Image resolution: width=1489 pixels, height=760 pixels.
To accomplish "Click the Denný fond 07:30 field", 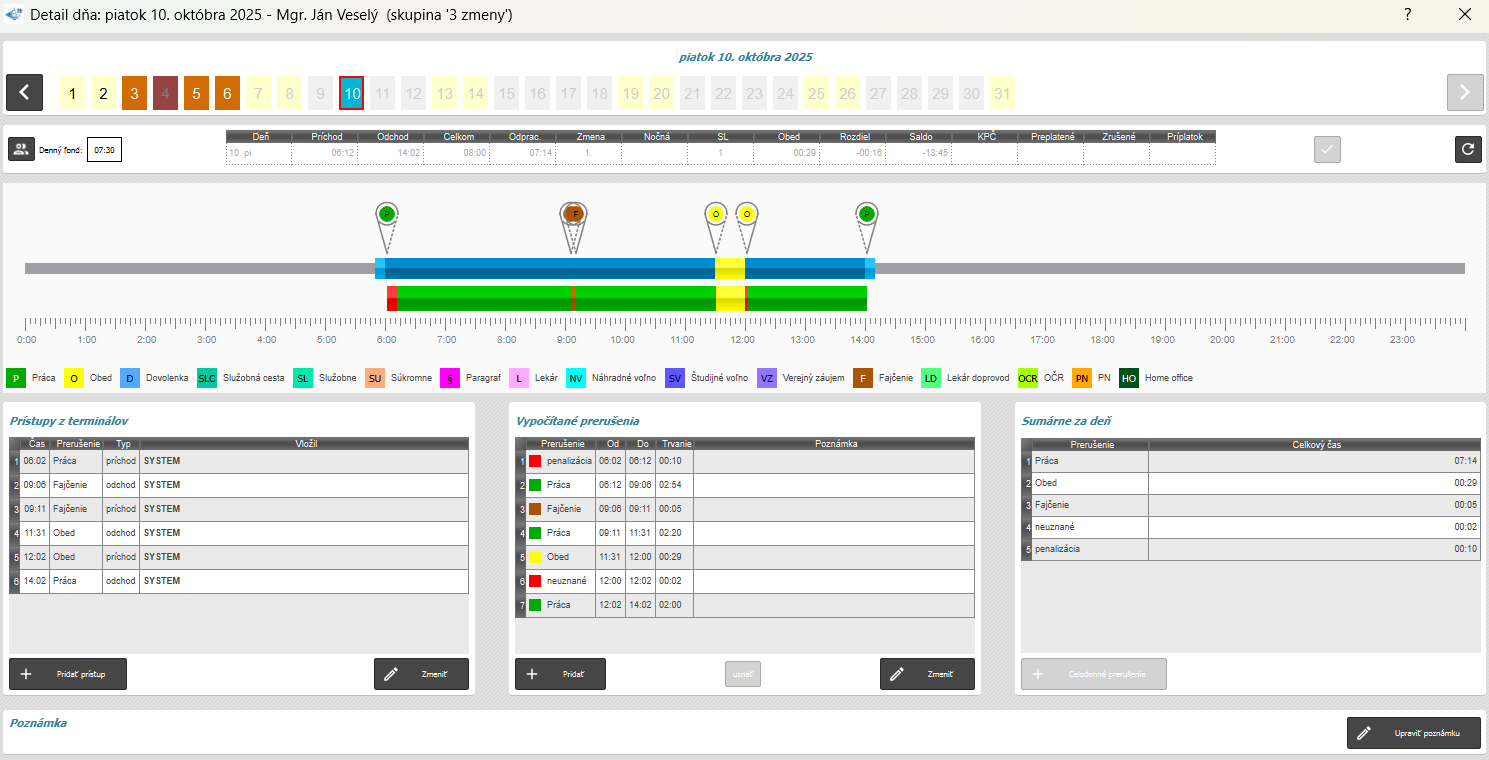I will [x=104, y=150].
